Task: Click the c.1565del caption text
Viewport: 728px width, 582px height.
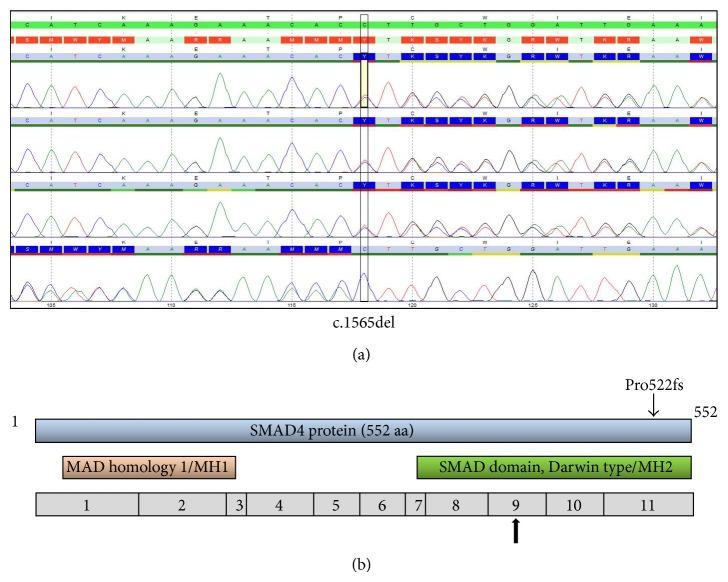Action: [x=364, y=321]
